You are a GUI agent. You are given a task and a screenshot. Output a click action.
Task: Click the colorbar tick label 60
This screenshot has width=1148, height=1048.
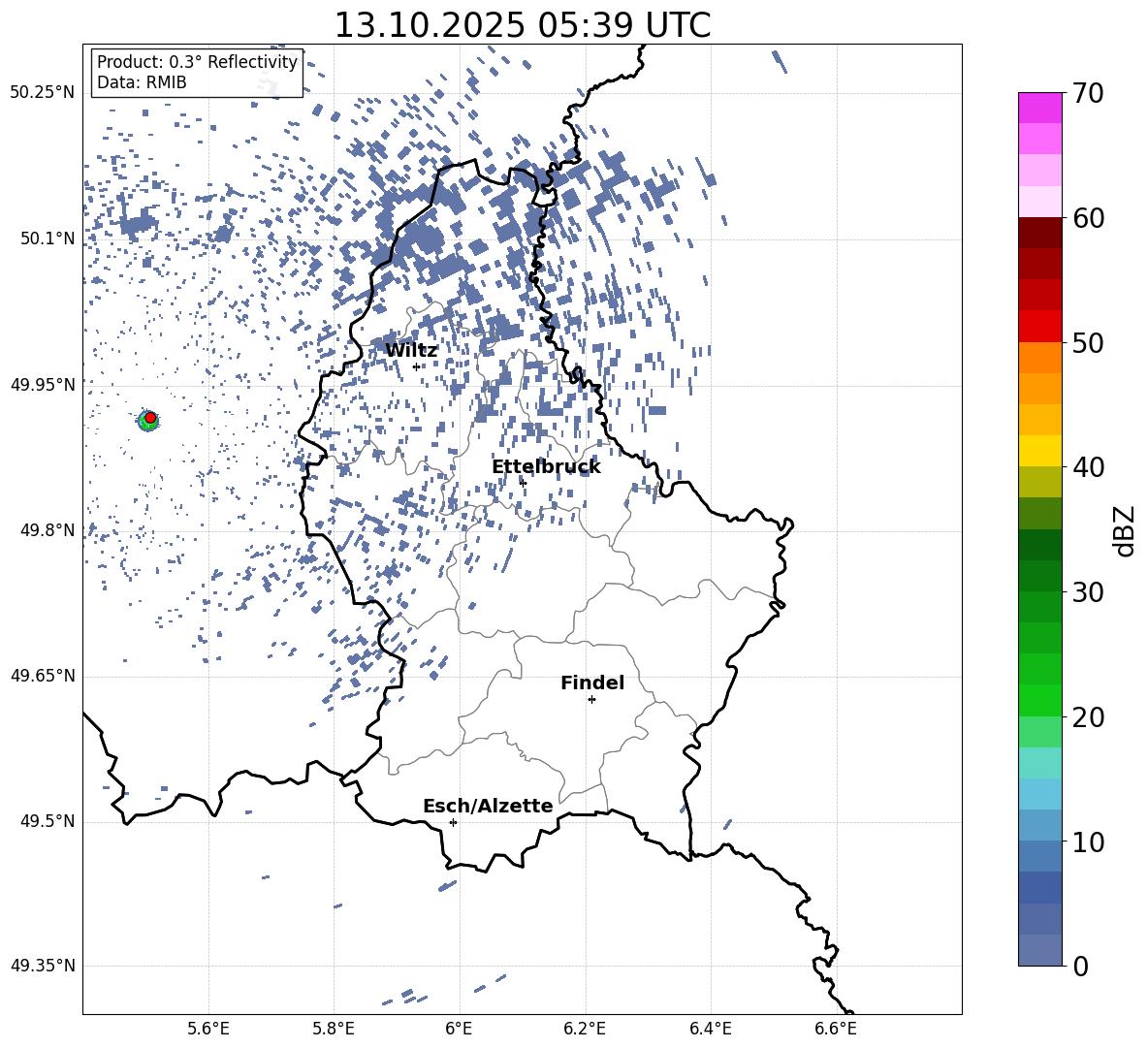pyautogui.click(x=1088, y=218)
